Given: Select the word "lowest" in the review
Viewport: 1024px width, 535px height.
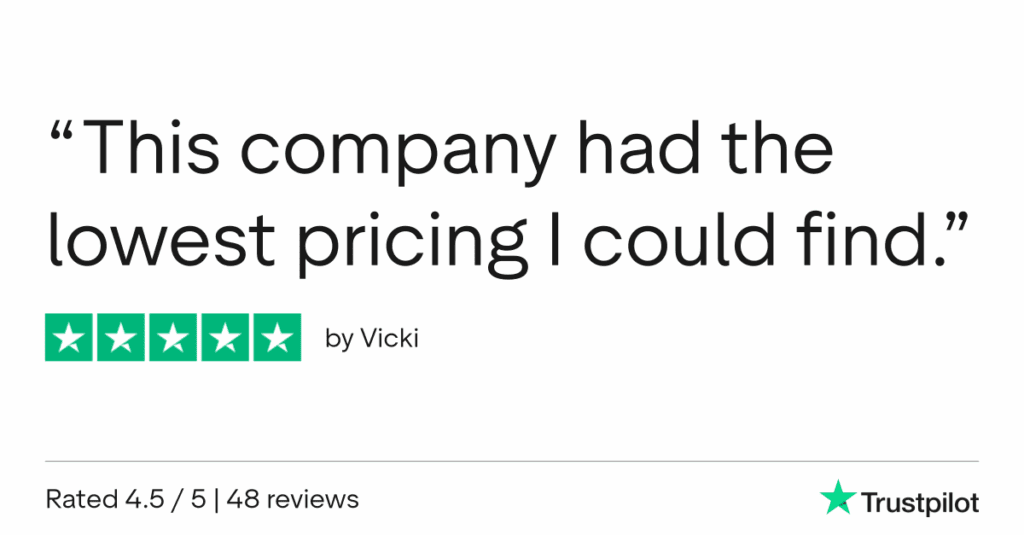Looking at the screenshot, I should pyautogui.click(x=160, y=238).
